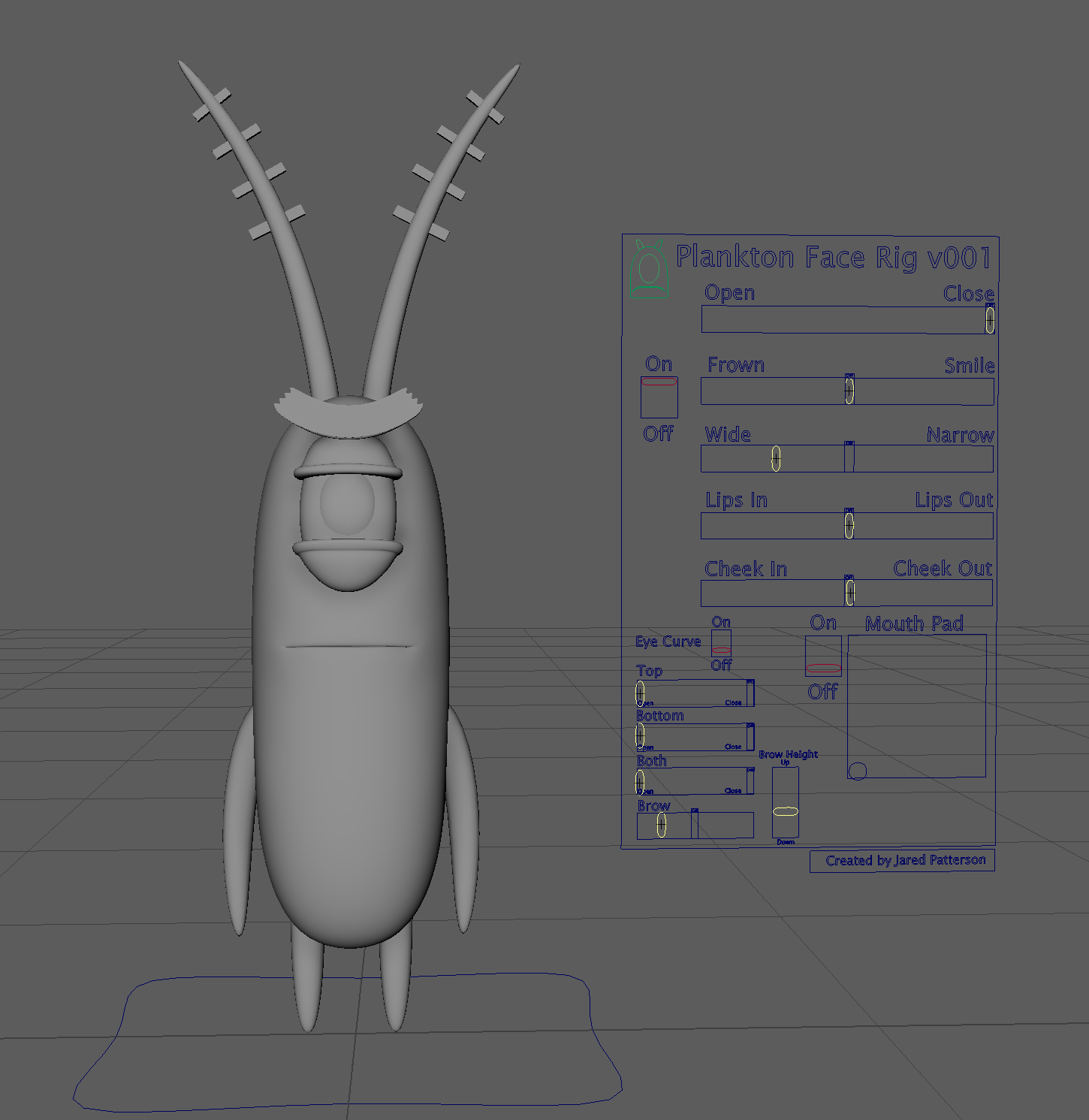Select Plankton's pupil

(347, 504)
